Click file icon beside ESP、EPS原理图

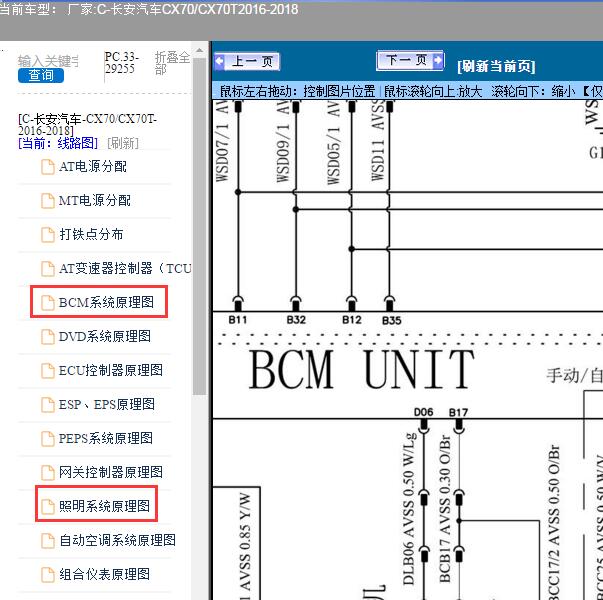click(x=48, y=404)
